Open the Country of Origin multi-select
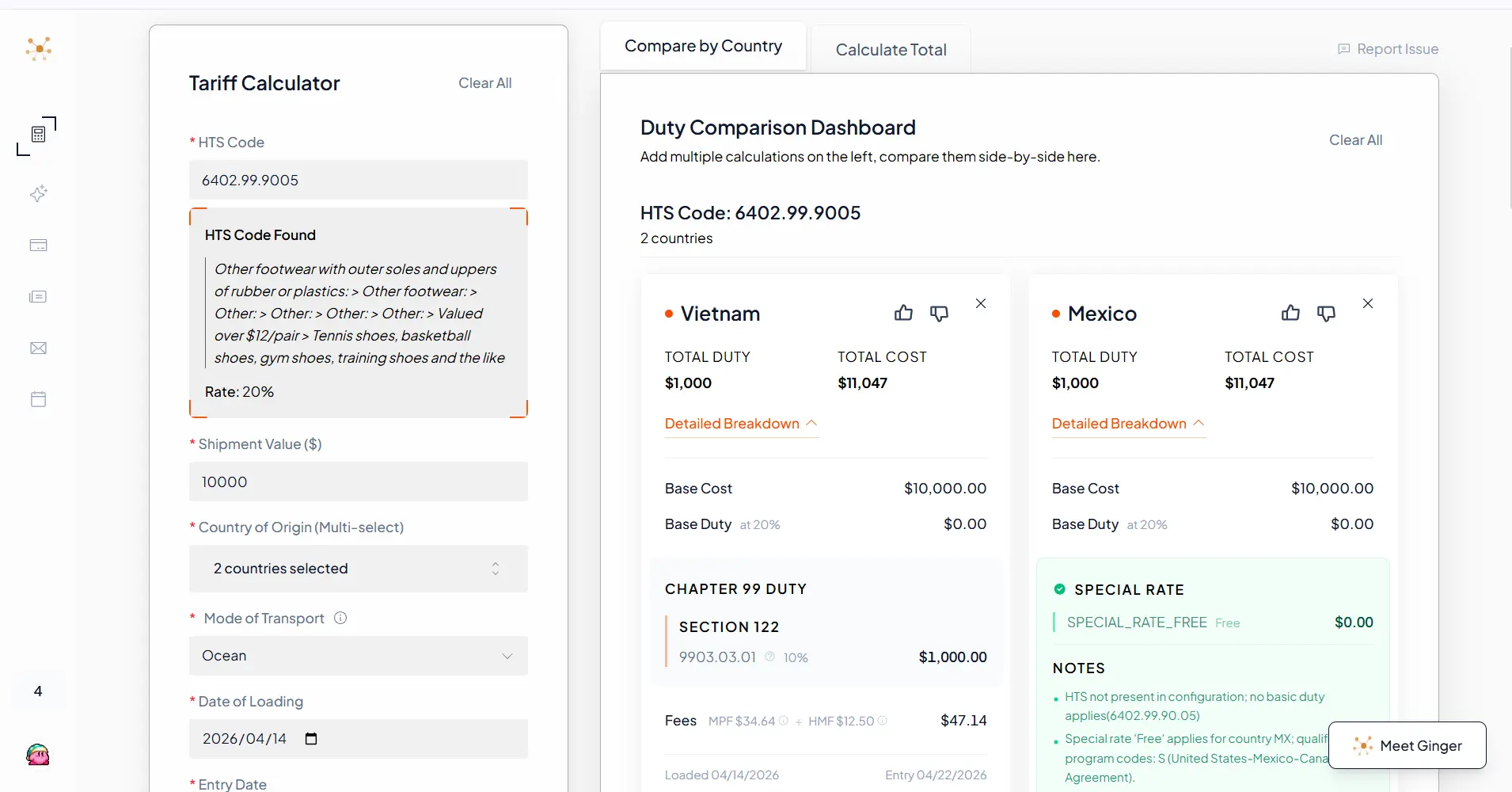Image resolution: width=1512 pixels, height=792 pixels. tap(358, 569)
